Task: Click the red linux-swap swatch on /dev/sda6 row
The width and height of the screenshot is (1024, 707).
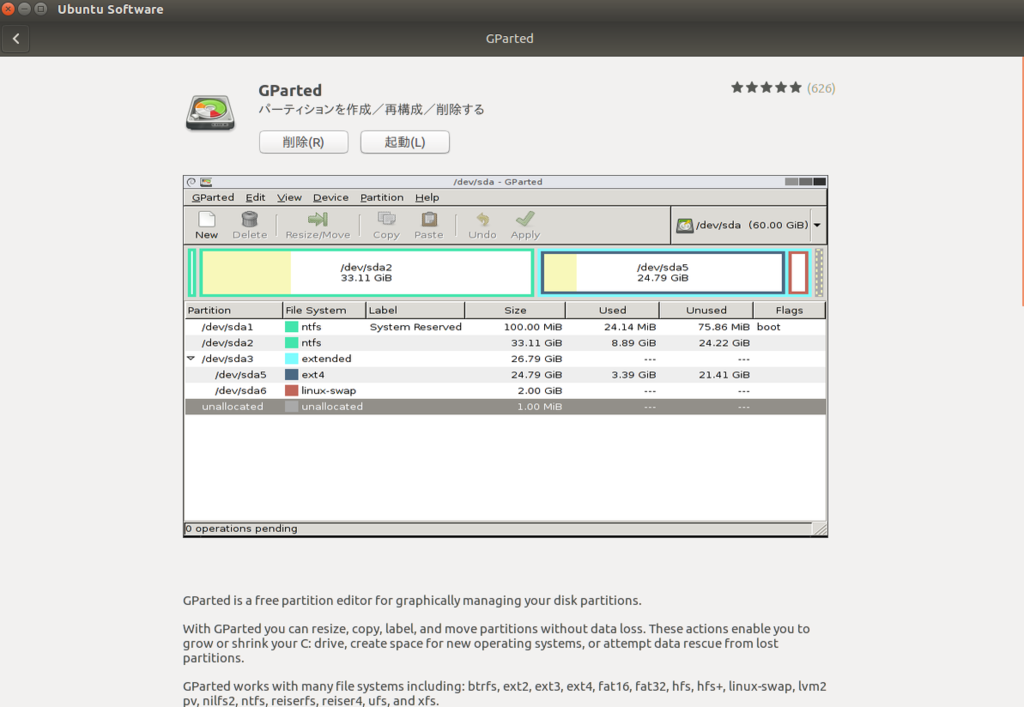Action: click(x=291, y=390)
